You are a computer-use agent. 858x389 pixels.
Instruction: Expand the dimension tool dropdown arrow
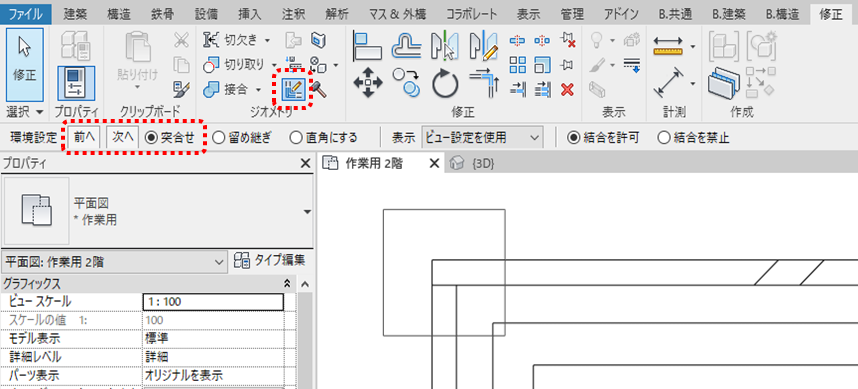point(693,84)
